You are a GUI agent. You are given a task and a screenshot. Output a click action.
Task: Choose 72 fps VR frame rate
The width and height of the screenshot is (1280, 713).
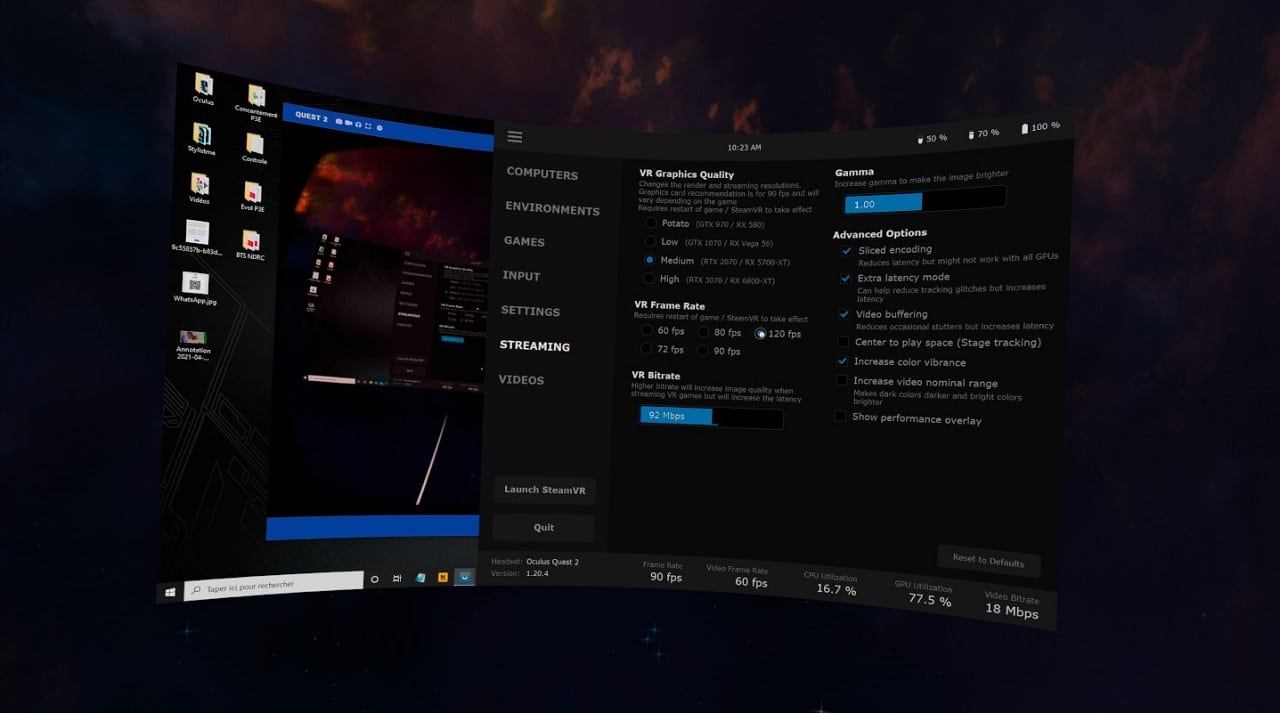click(x=646, y=348)
